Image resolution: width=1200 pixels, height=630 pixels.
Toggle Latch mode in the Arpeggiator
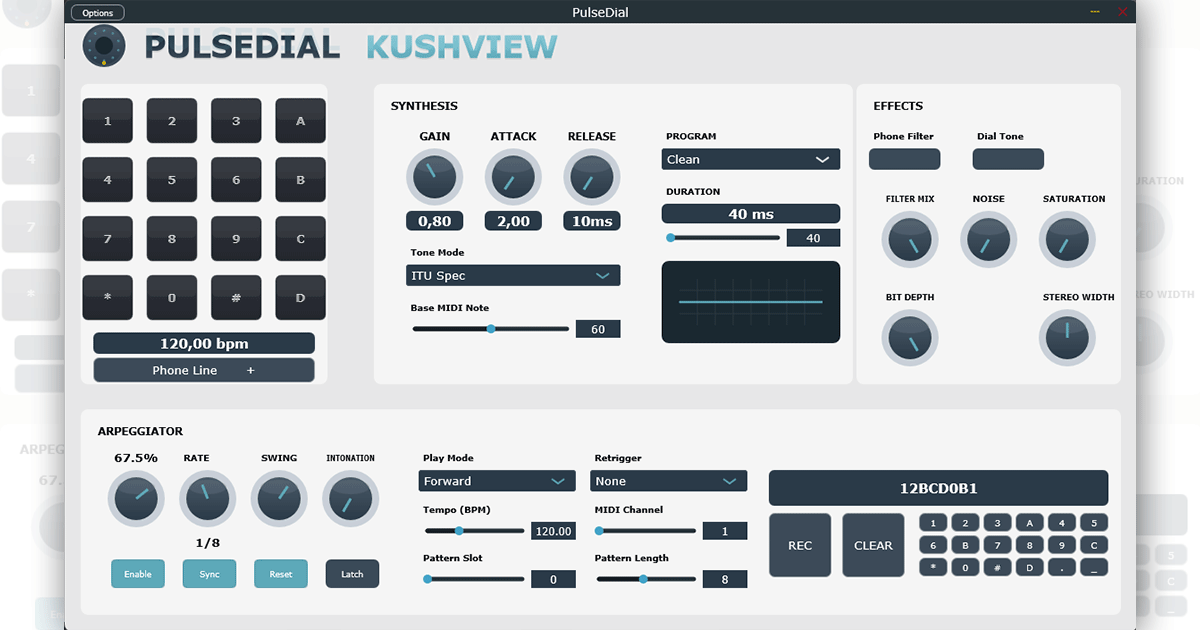351,573
